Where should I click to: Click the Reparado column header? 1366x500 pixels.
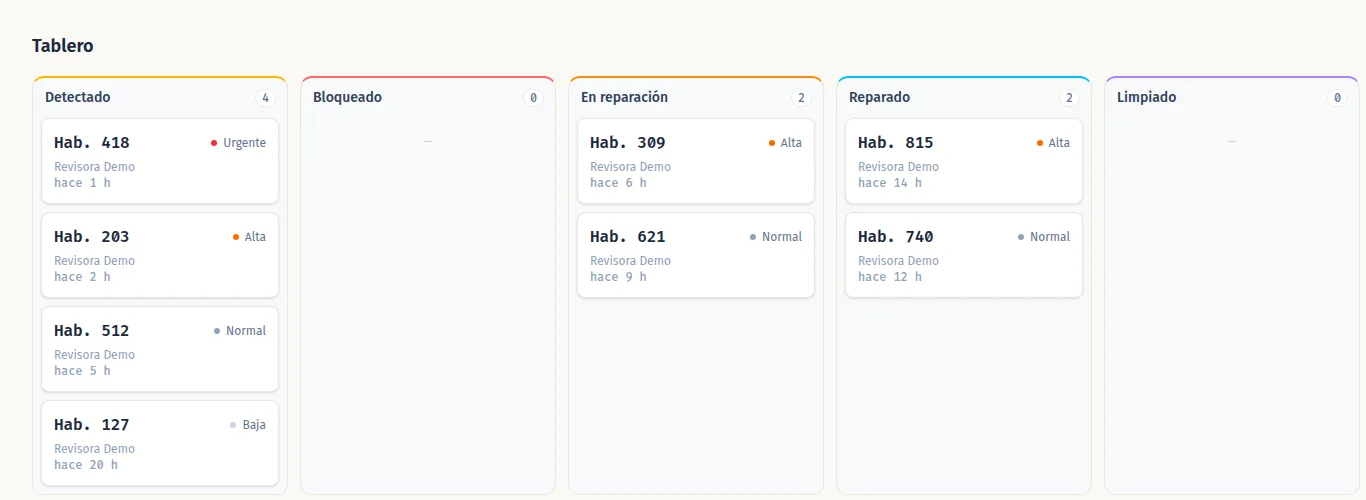(x=879, y=97)
